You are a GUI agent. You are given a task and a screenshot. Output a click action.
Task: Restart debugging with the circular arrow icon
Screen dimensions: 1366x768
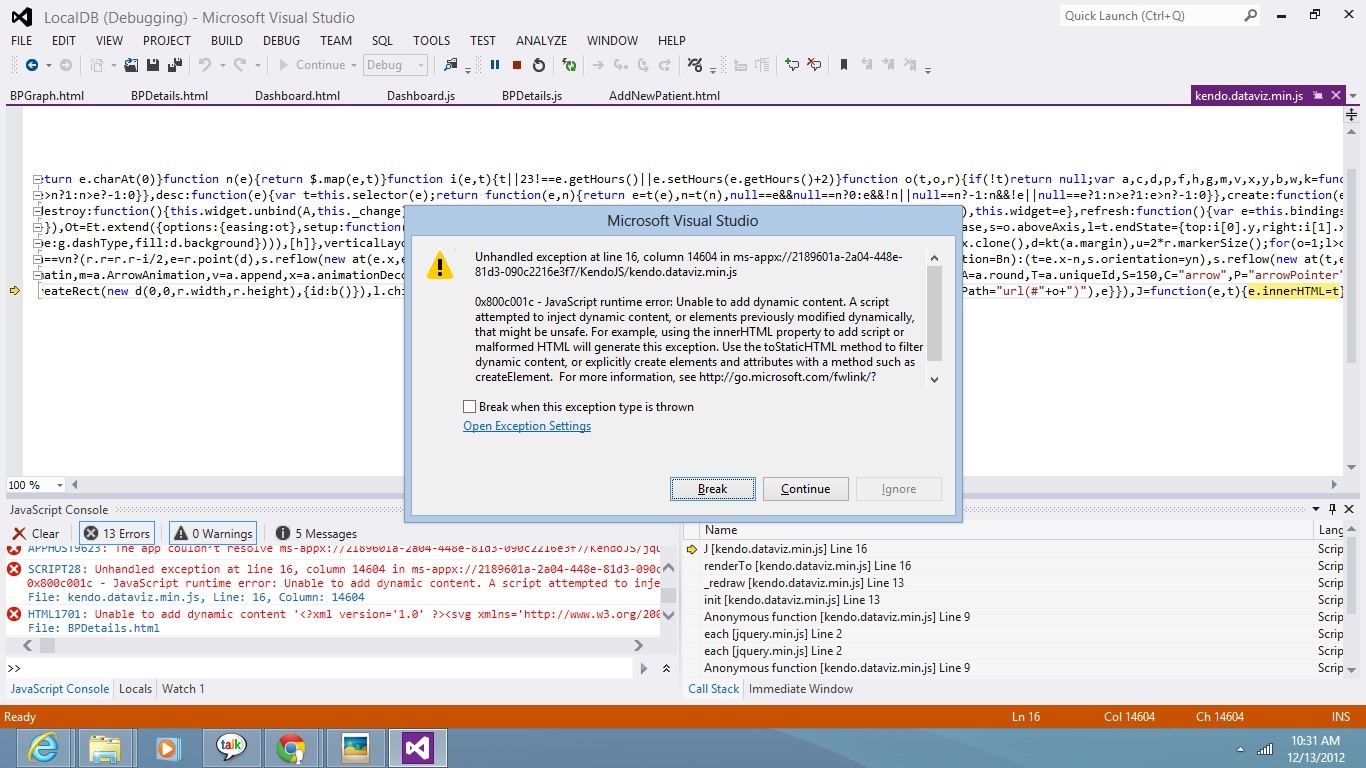(x=539, y=65)
